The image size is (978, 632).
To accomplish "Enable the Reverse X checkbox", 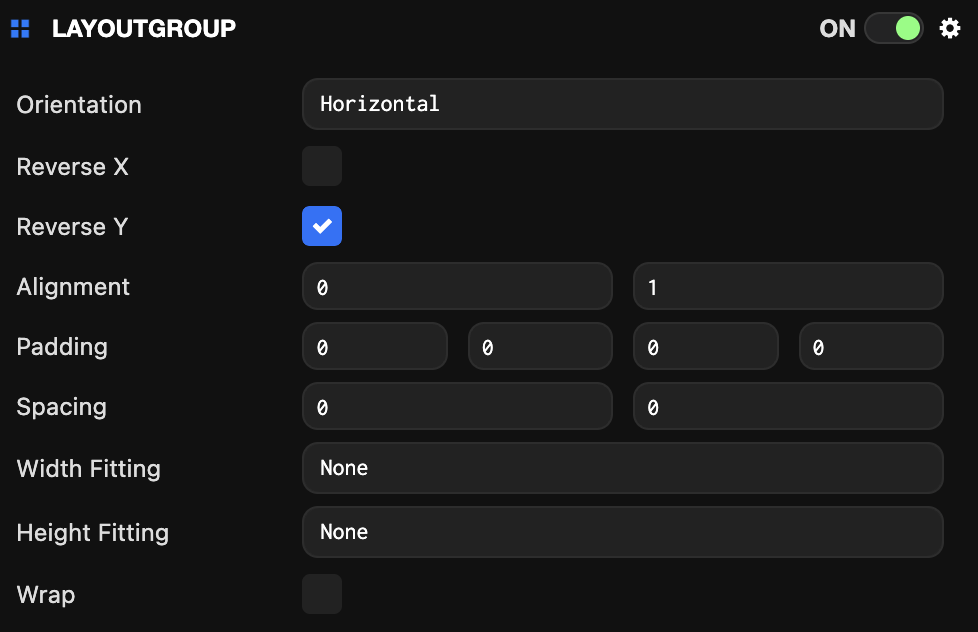I will (321, 166).
